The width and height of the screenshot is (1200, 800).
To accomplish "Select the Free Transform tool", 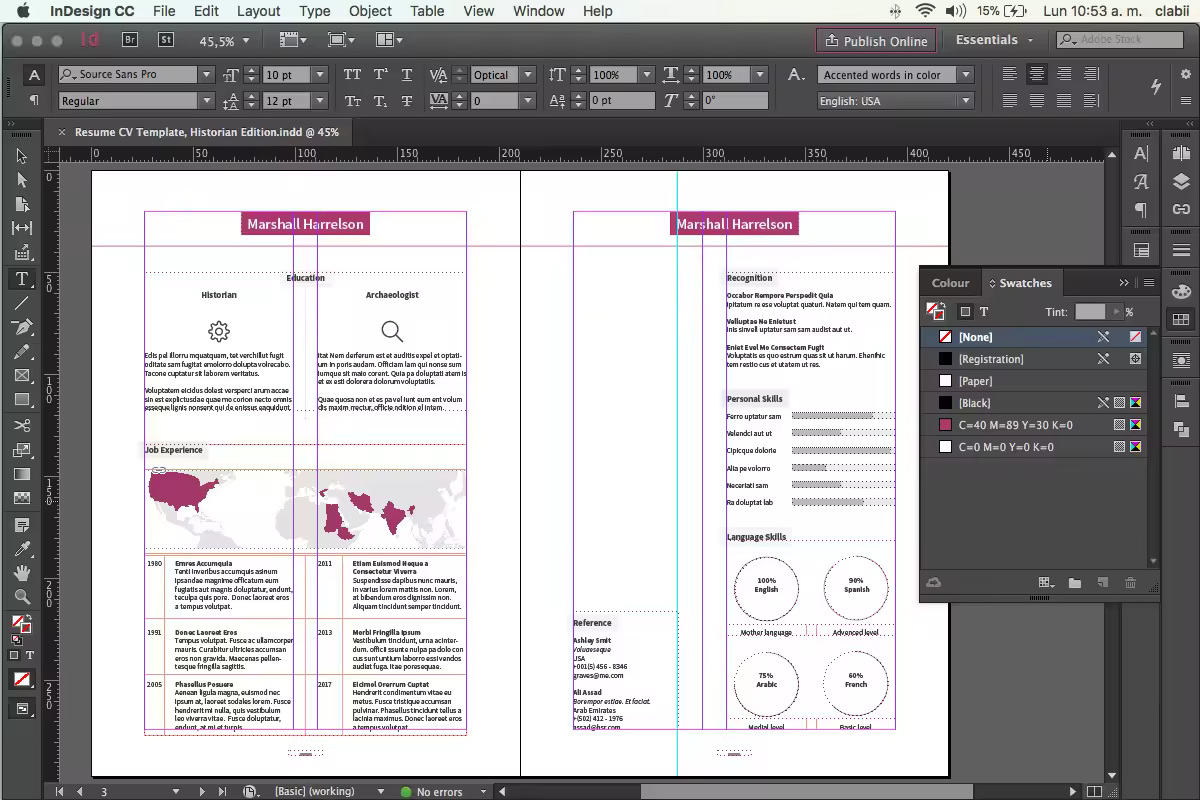I will tap(22, 451).
